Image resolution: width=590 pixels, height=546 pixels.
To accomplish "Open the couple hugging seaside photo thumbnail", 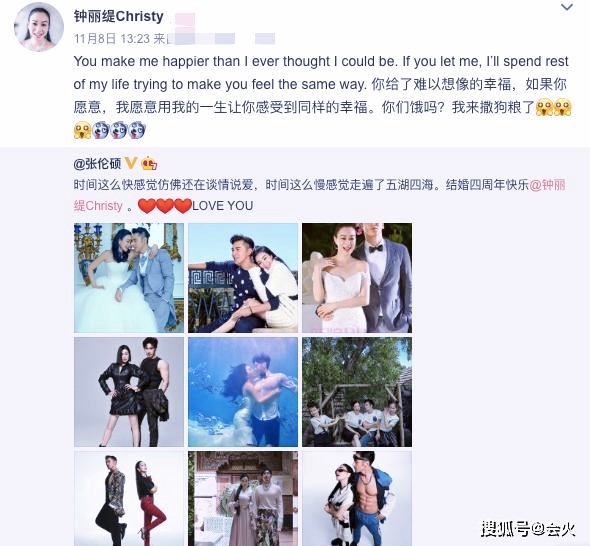I will [x=243, y=278].
